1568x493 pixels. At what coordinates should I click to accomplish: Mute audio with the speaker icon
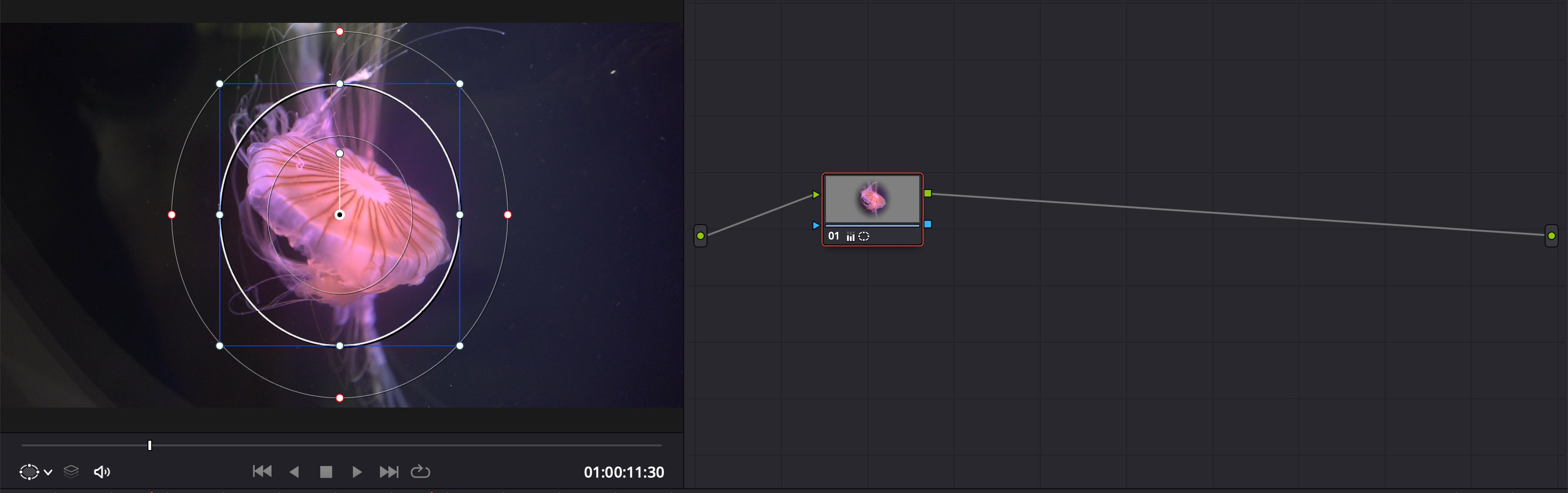point(102,472)
